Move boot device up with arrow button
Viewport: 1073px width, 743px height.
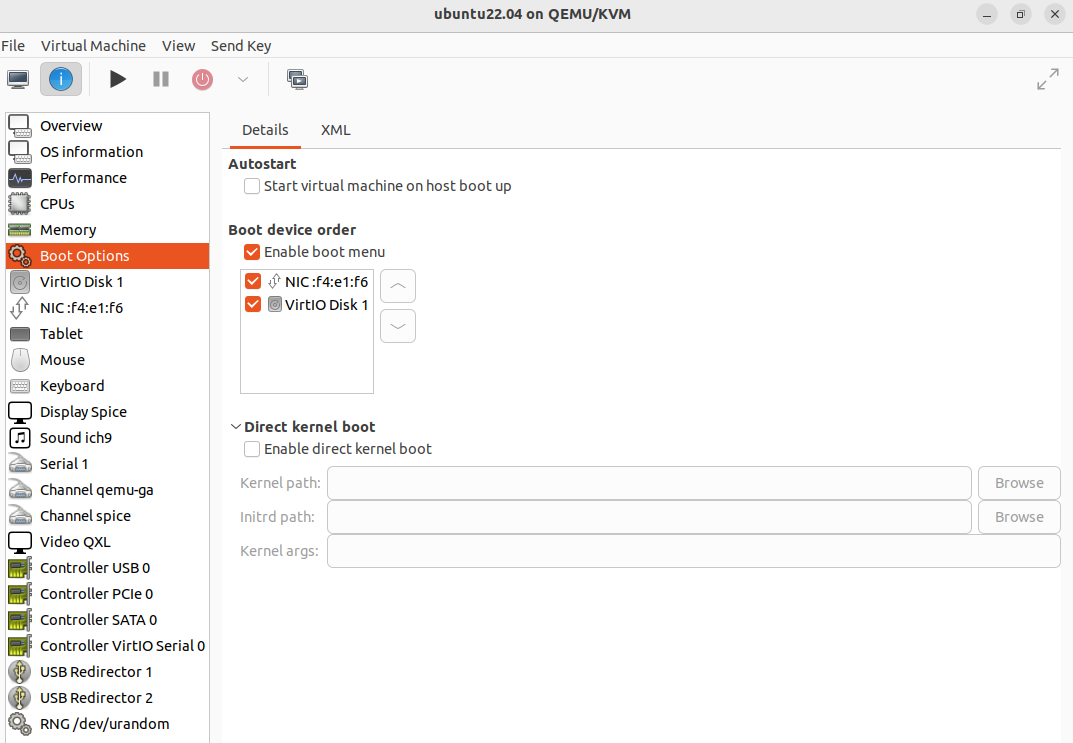[398, 286]
